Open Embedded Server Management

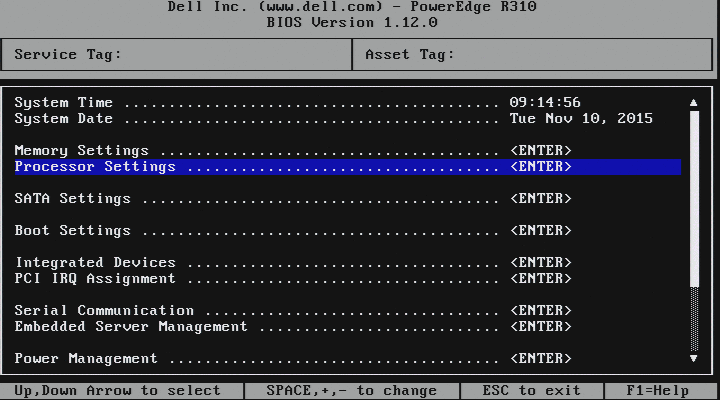tap(348, 327)
